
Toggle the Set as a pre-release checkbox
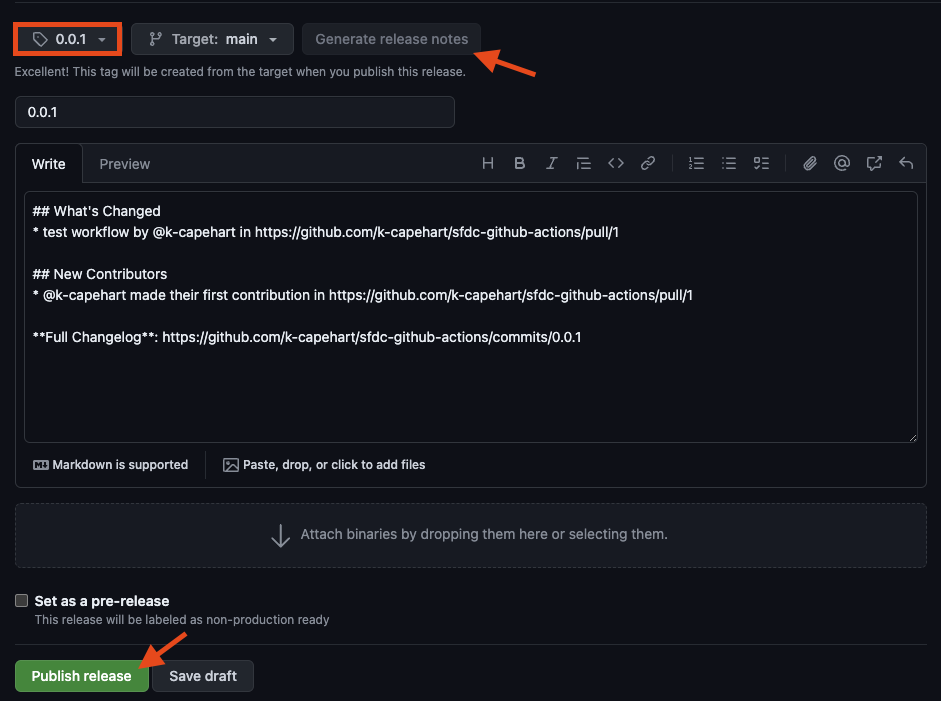click(22, 601)
